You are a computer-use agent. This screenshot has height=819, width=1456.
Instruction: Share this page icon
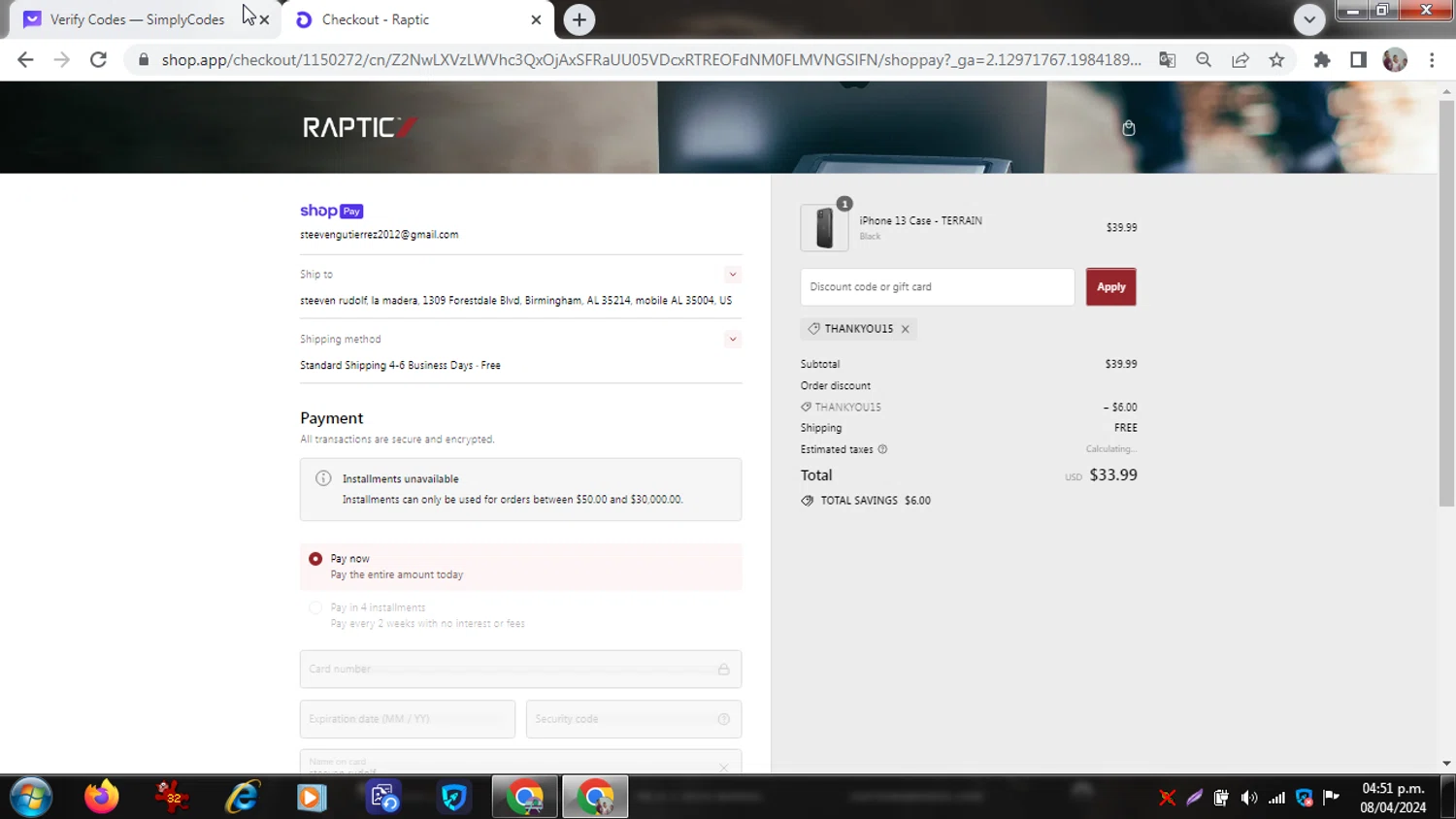(1241, 60)
